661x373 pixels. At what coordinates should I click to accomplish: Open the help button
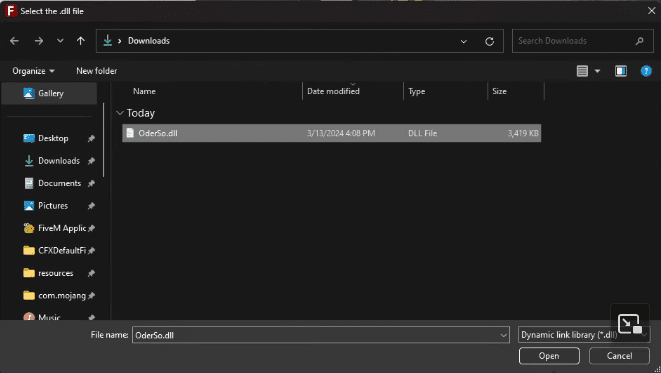coord(646,71)
